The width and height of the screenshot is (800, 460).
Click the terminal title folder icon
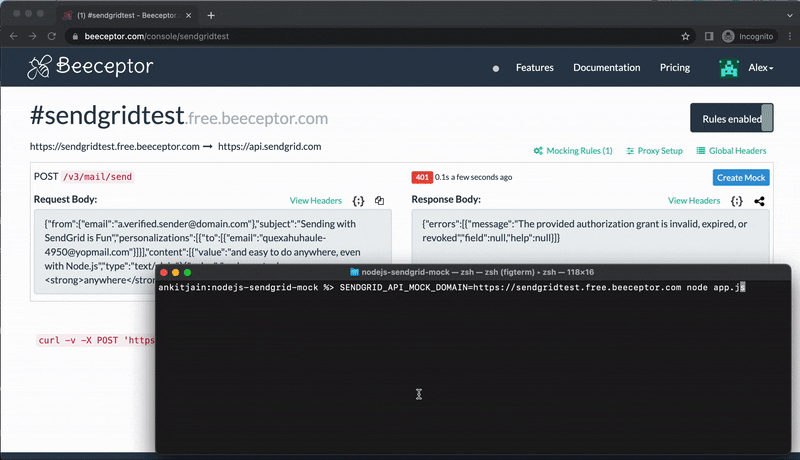click(355, 272)
